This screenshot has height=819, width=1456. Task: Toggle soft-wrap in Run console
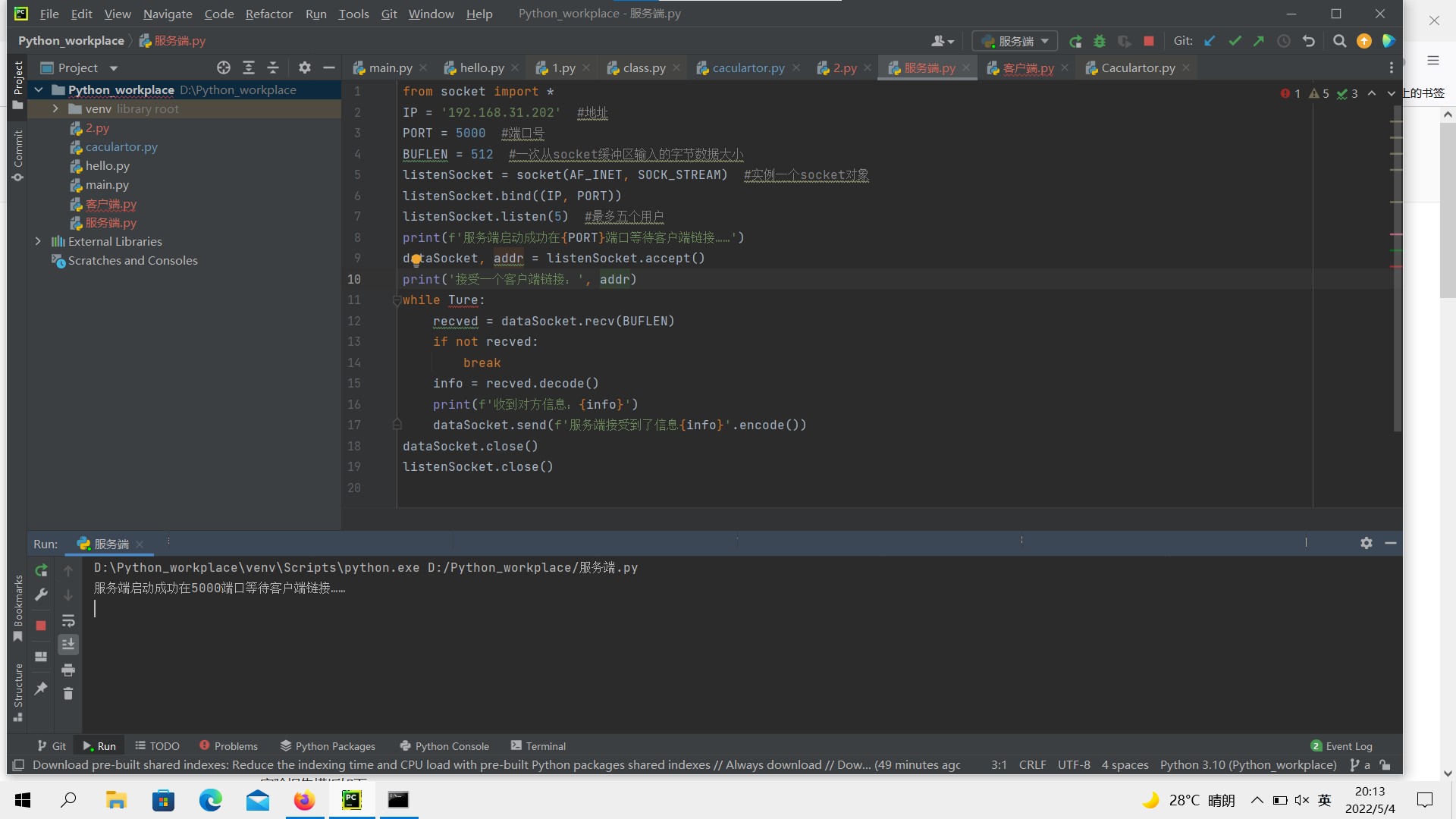(68, 621)
